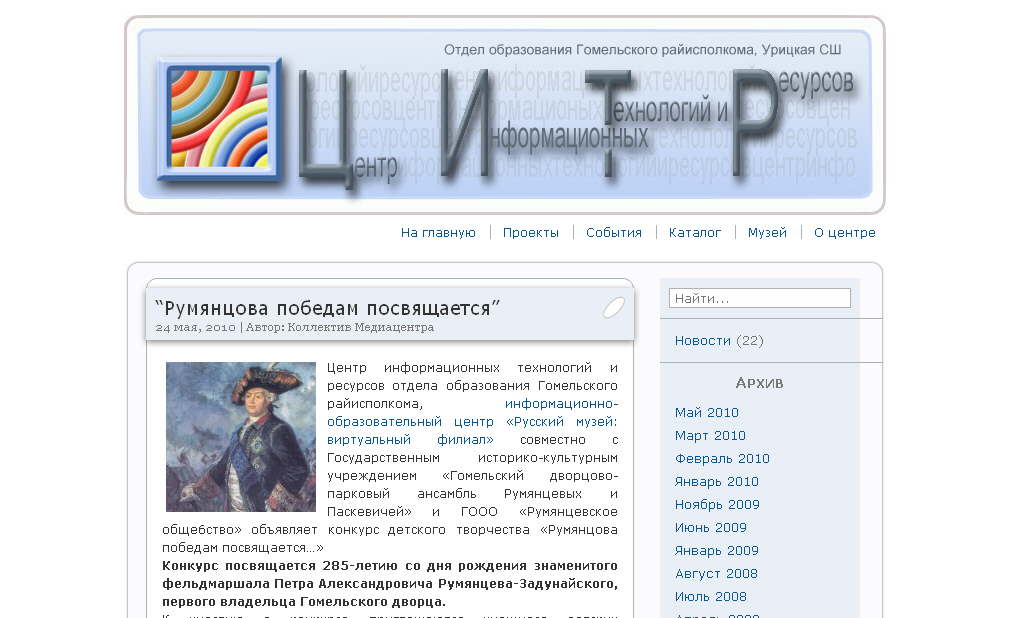Viewport: 1009px width, 618px height.
Task: Click in the 'Найти...' search field
Action: [759, 298]
